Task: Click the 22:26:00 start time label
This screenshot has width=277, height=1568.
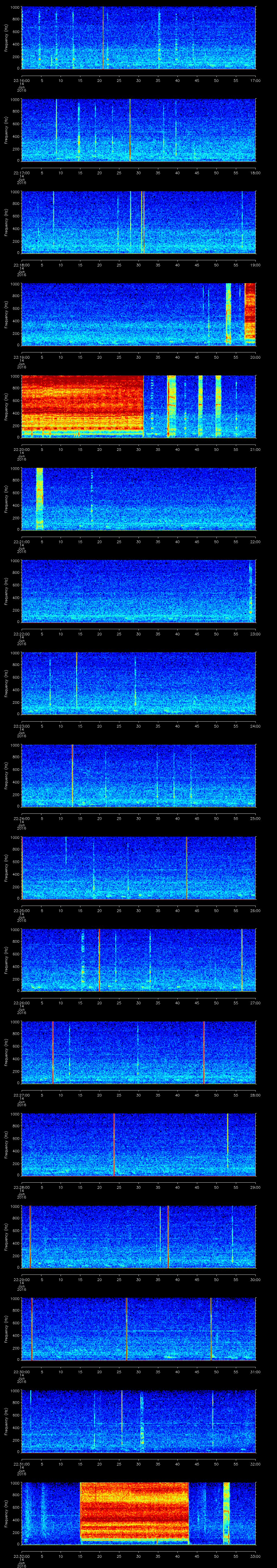Action: pos(22,1003)
